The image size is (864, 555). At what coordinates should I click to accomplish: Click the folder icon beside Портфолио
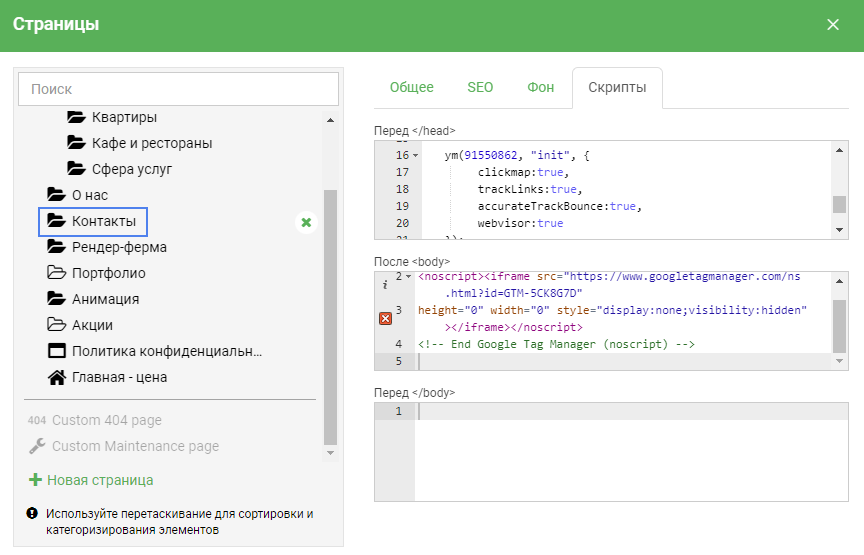pyautogui.click(x=56, y=273)
